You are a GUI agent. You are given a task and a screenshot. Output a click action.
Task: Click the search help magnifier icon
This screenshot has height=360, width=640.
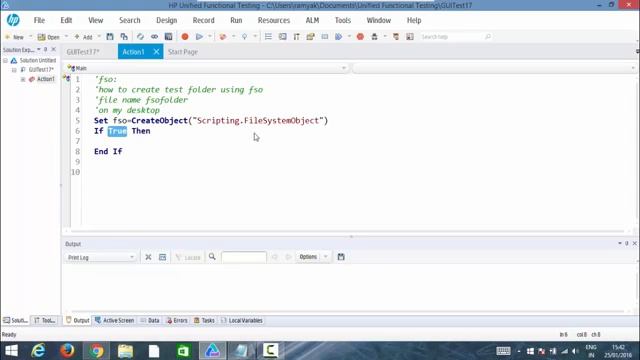[488, 37]
